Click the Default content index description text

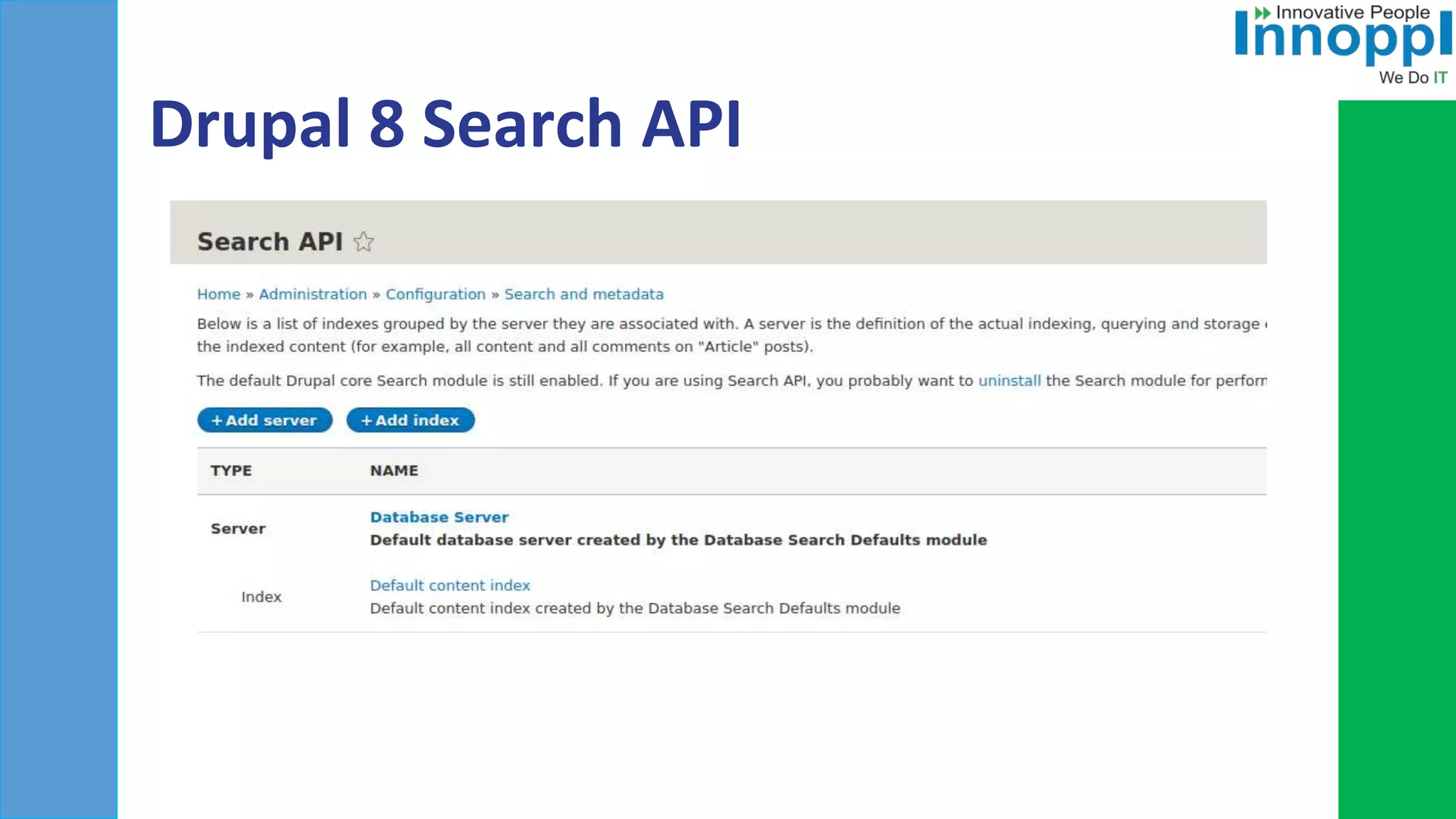[x=635, y=609]
